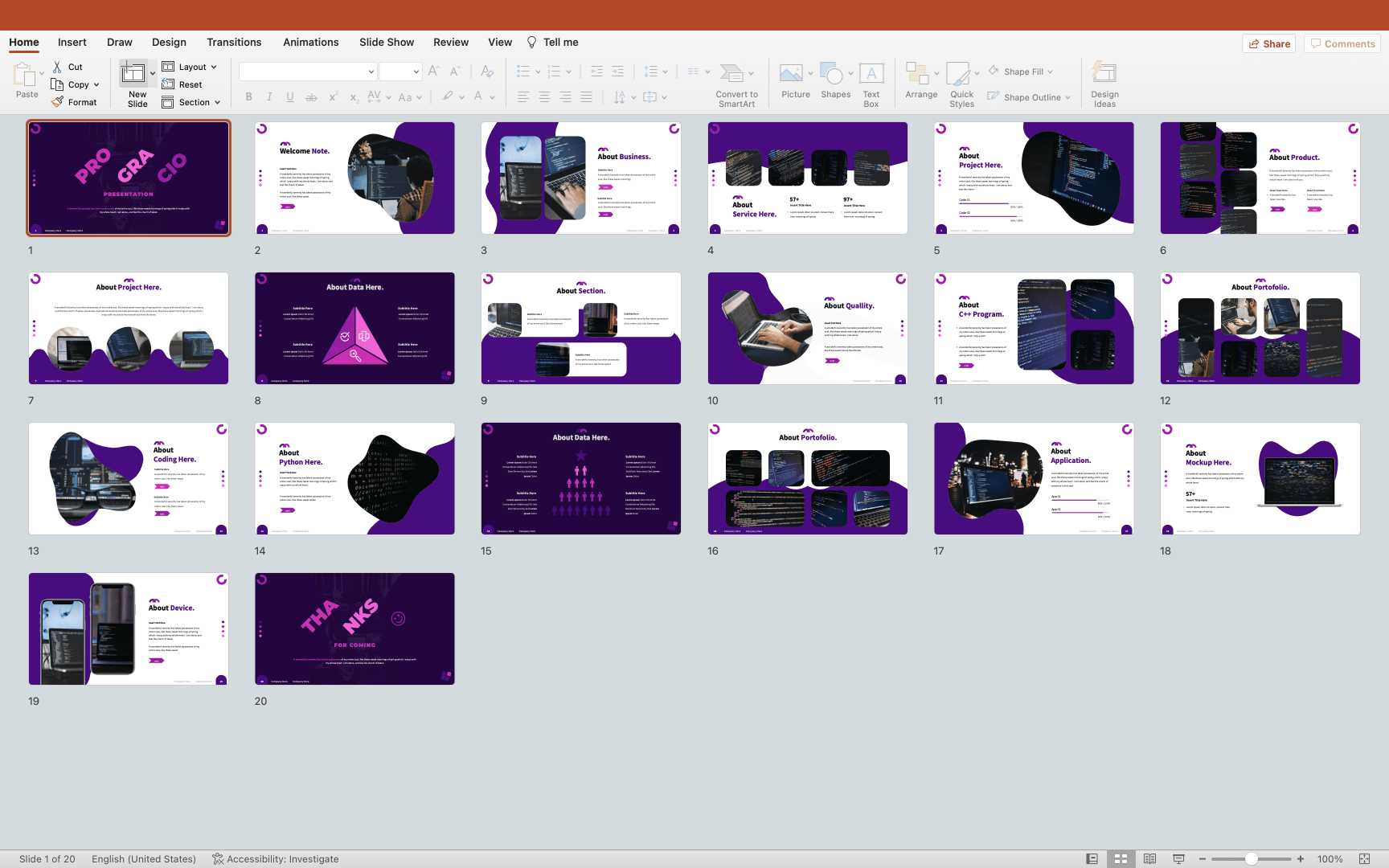Click the Paste clipboard icon
This screenshot has width=1389, height=868.
[x=25, y=76]
